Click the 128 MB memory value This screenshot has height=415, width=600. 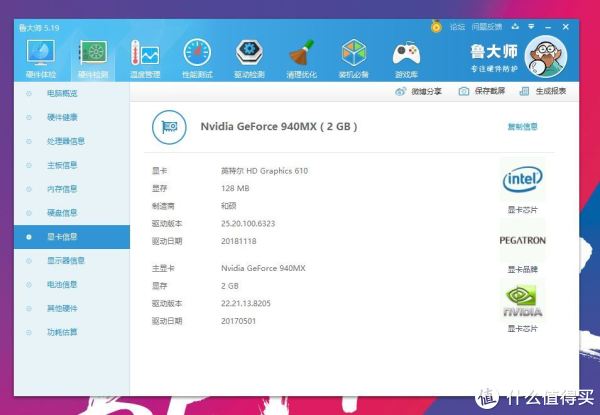235,188
